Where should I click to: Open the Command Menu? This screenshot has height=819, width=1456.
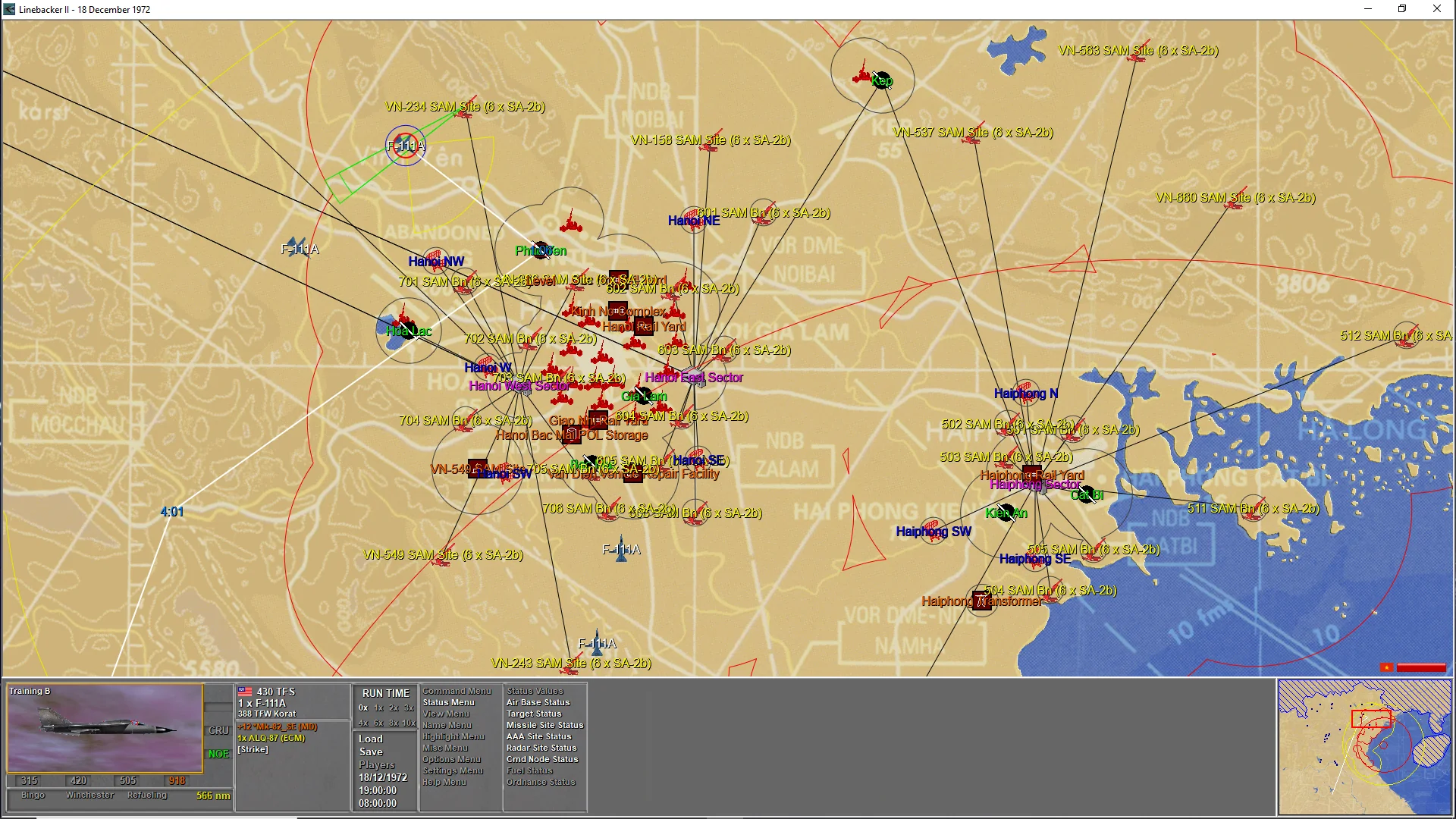pos(457,691)
